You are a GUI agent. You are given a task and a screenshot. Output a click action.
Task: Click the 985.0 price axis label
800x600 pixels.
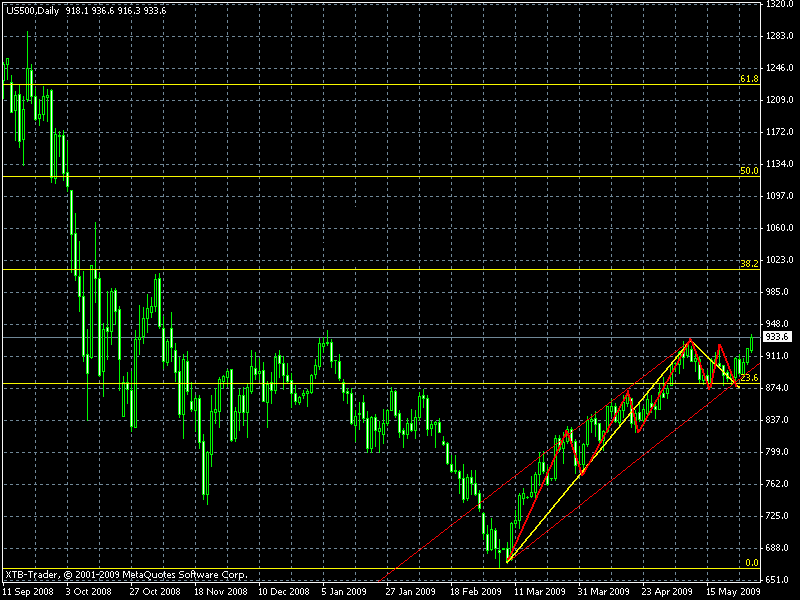click(x=778, y=292)
